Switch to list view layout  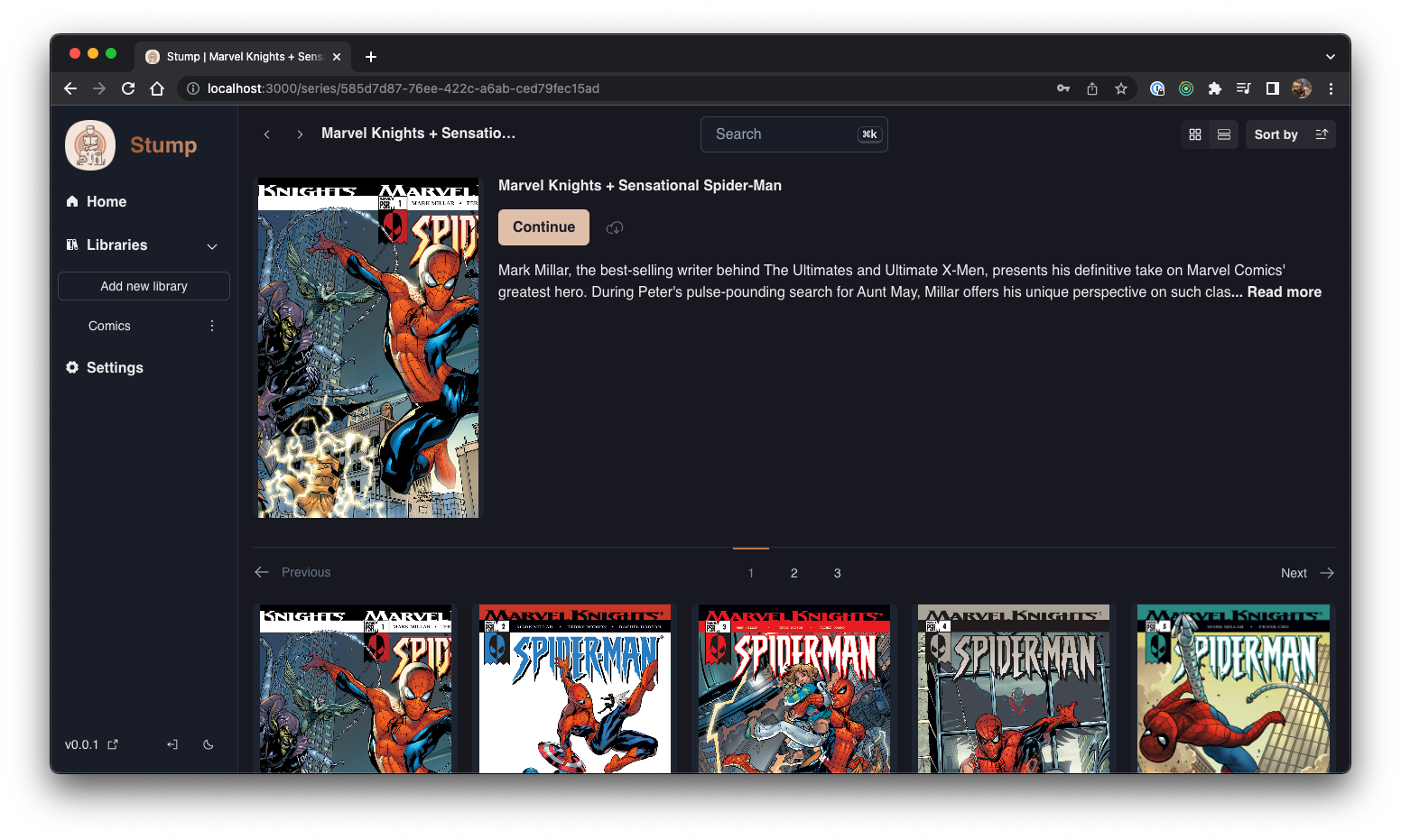click(1224, 134)
